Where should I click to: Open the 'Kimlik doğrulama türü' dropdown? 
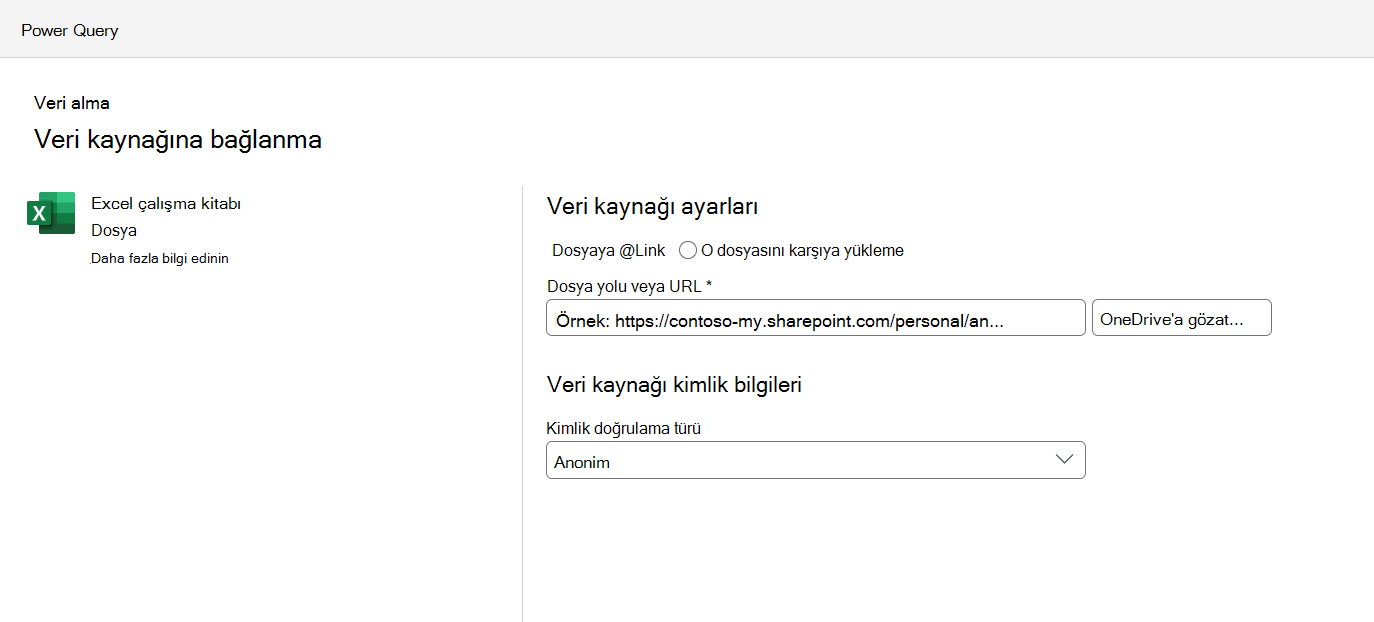(815, 460)
